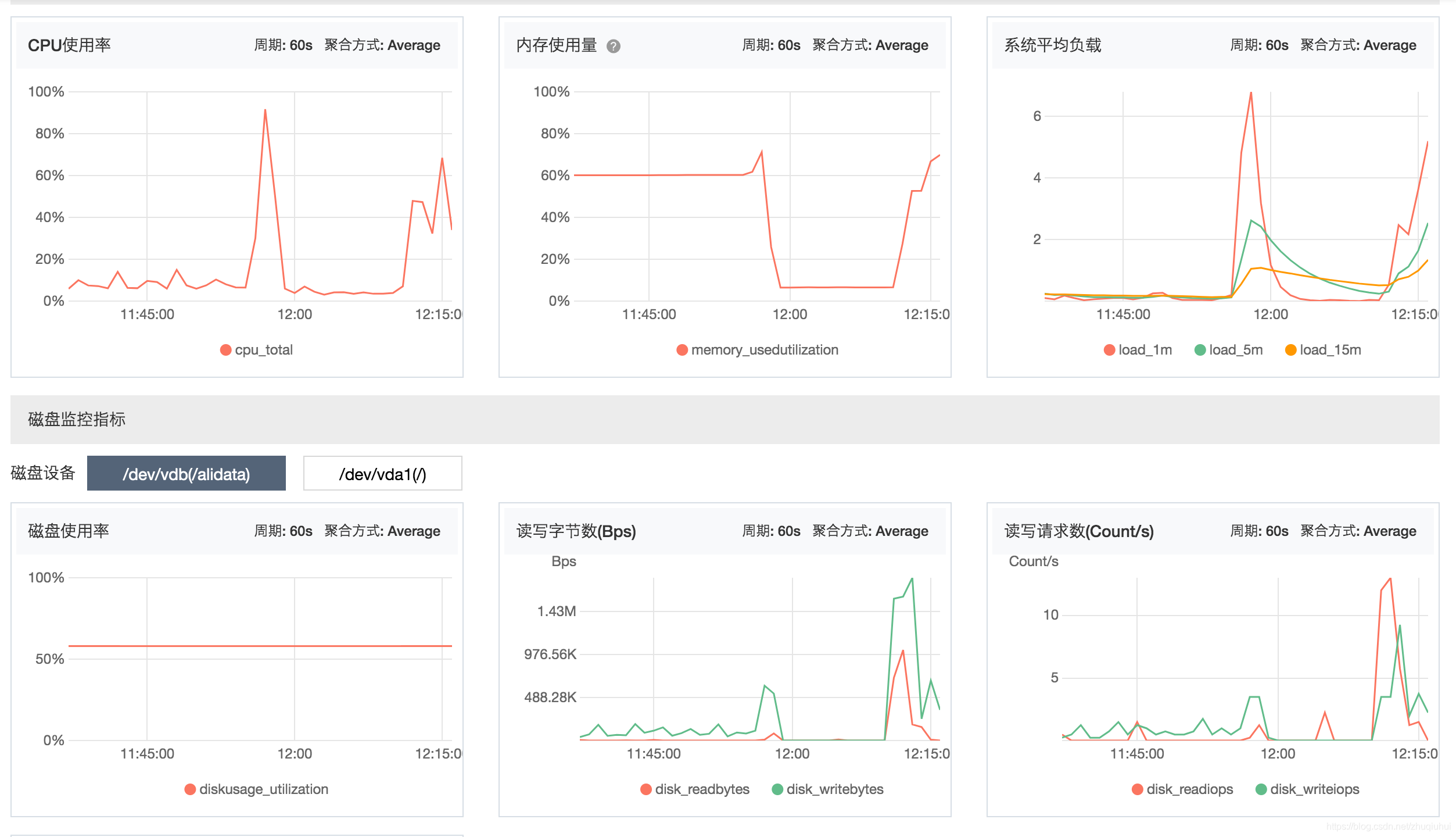
Task: Click the CPU usage peak near 12:00
Action: pos(265,110)
